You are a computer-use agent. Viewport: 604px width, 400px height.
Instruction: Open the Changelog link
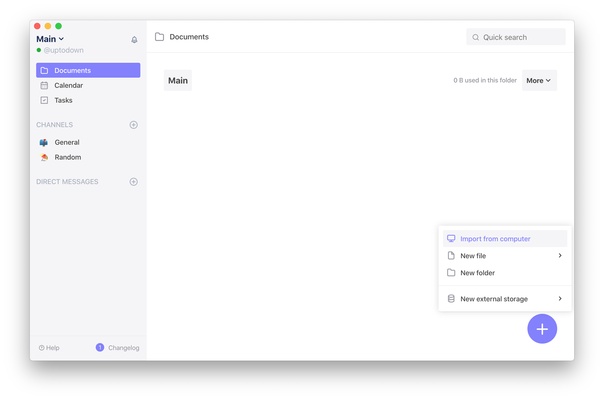point(124,348)
